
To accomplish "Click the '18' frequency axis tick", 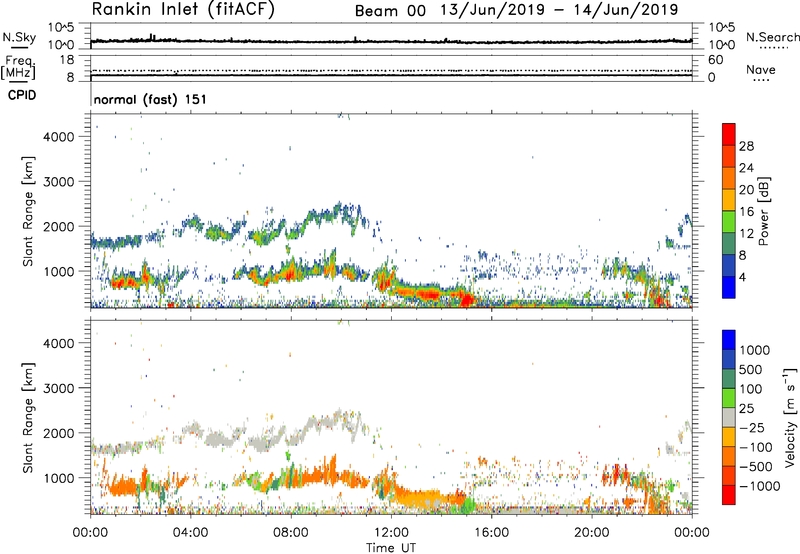I will click(67, 60).
